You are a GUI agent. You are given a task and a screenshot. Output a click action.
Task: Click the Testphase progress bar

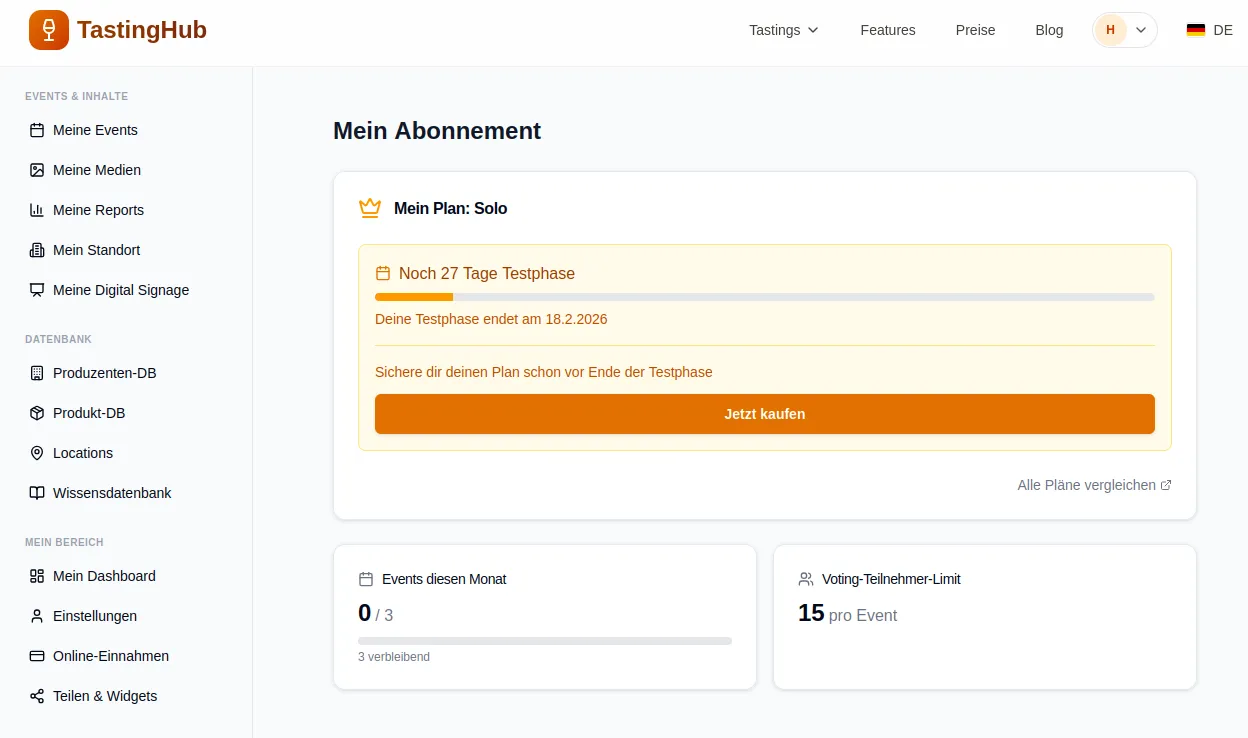point(764,297)
